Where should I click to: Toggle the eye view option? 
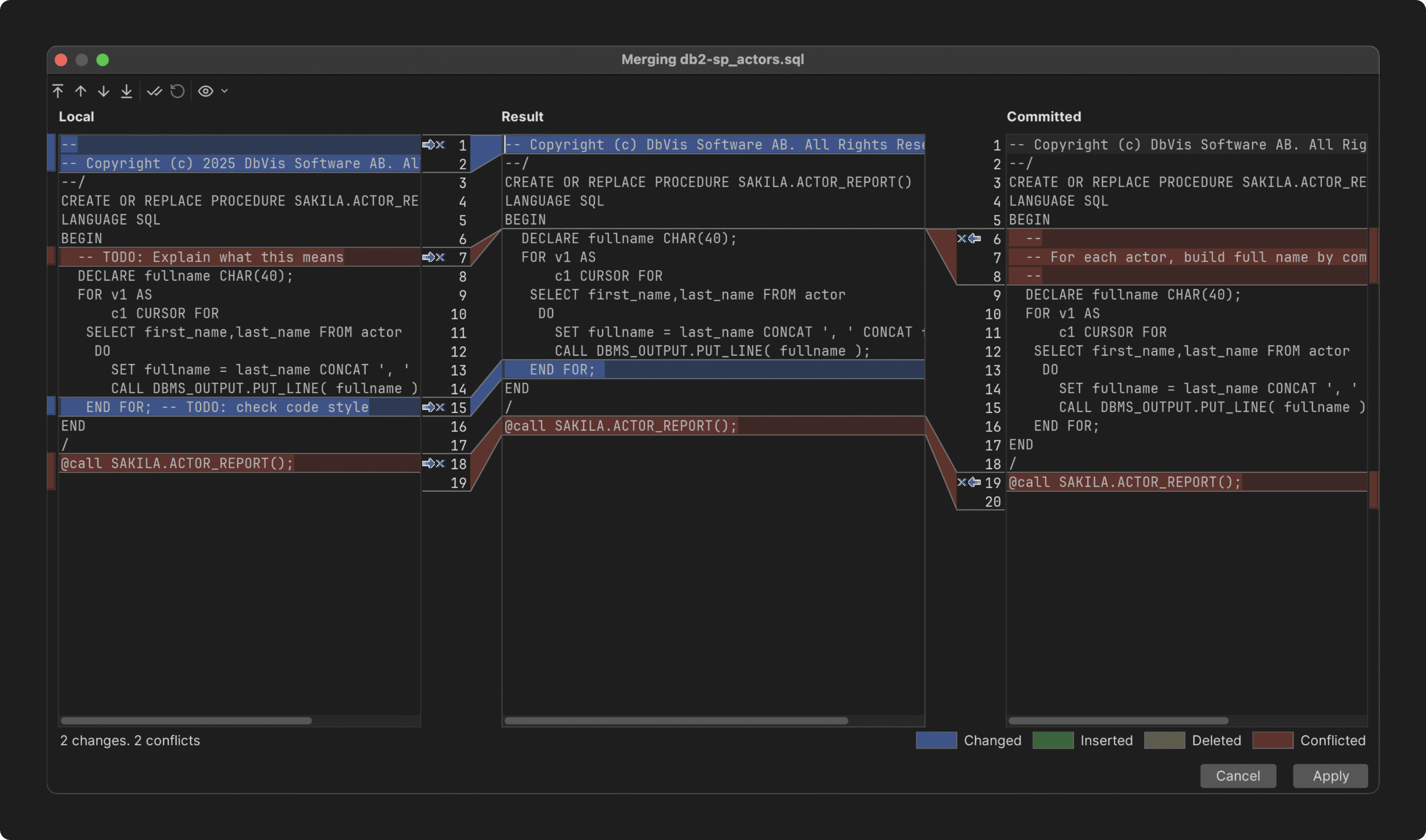[x=205, y=91]
